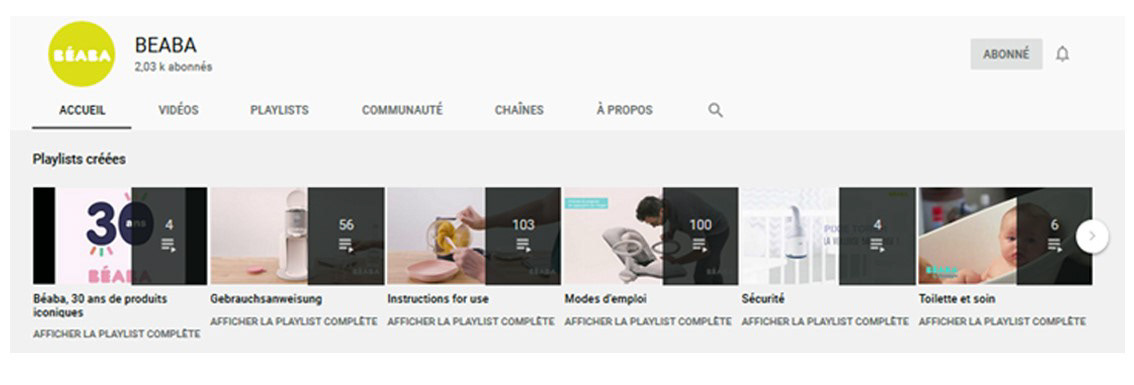Image resolution: width=1134 pixels, height=385 pixels.
Task: Click the 'Instructions for use' playlist title
Action: [x=438, y=299]
